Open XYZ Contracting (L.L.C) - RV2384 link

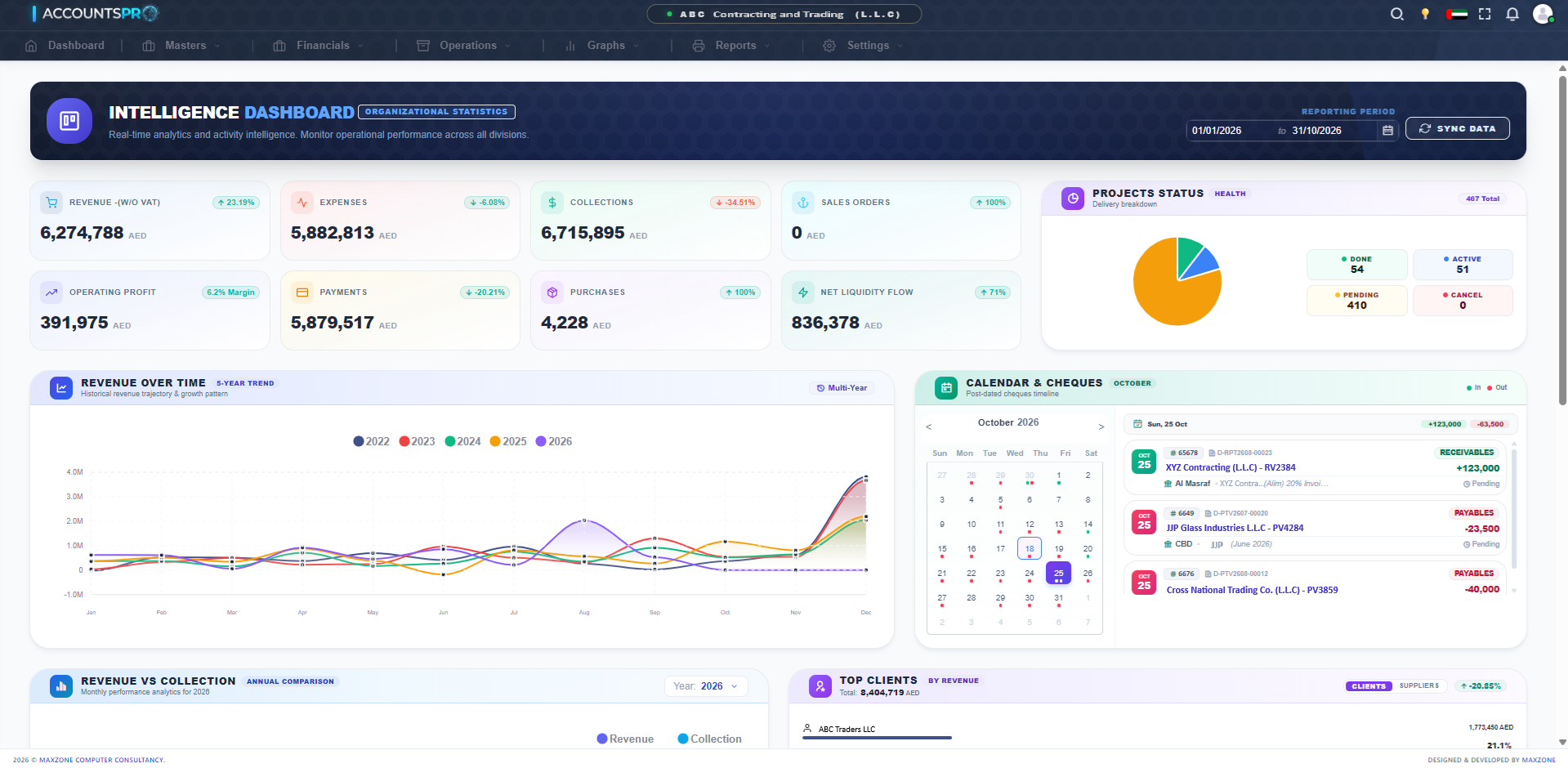coord(1231,468)
